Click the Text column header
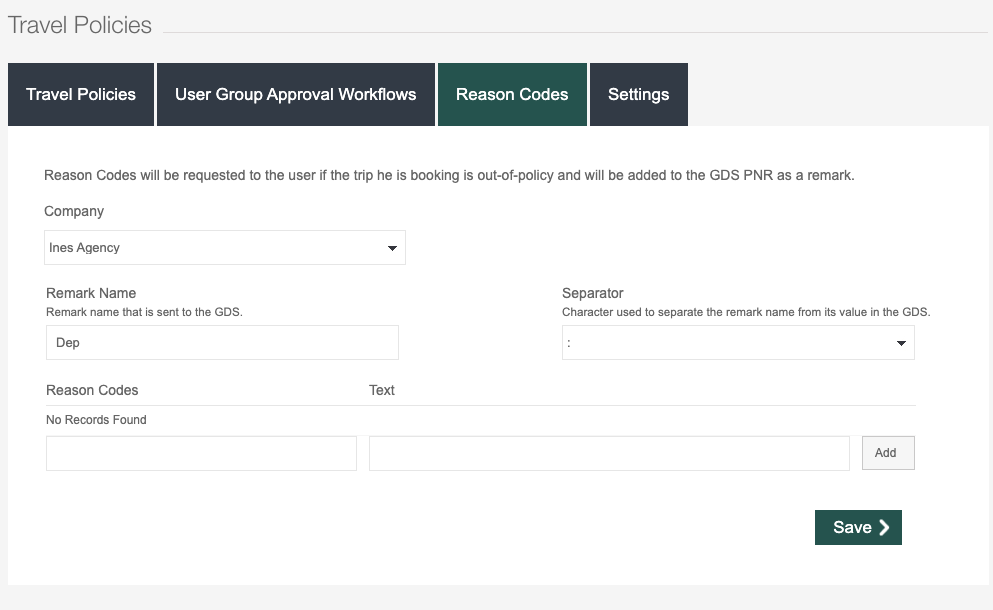This screenshot has height=610, width=993. [x=382, y=390]
